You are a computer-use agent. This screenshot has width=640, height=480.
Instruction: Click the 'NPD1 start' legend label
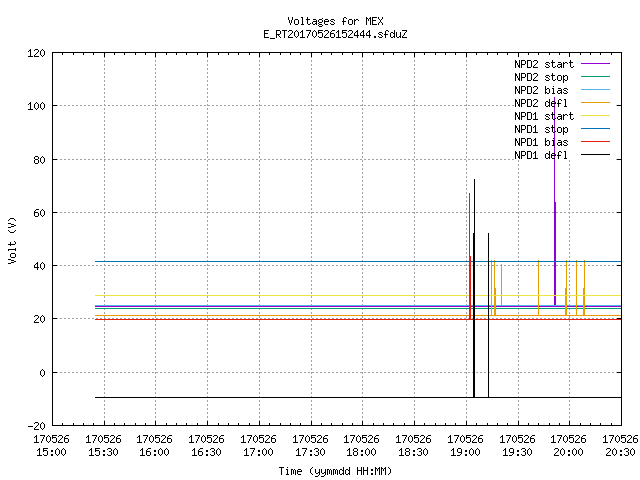[x=544, y=116]
